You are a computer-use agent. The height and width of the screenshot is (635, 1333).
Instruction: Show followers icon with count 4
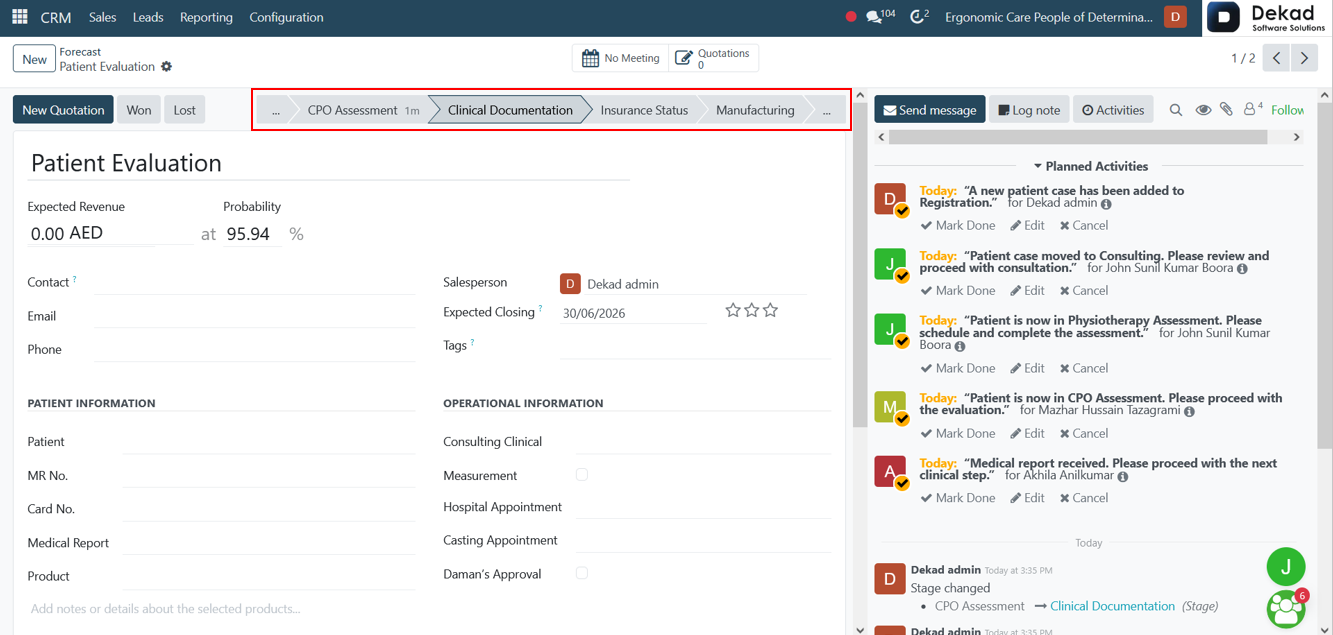pyautogui.click(x=1253, y=109)
